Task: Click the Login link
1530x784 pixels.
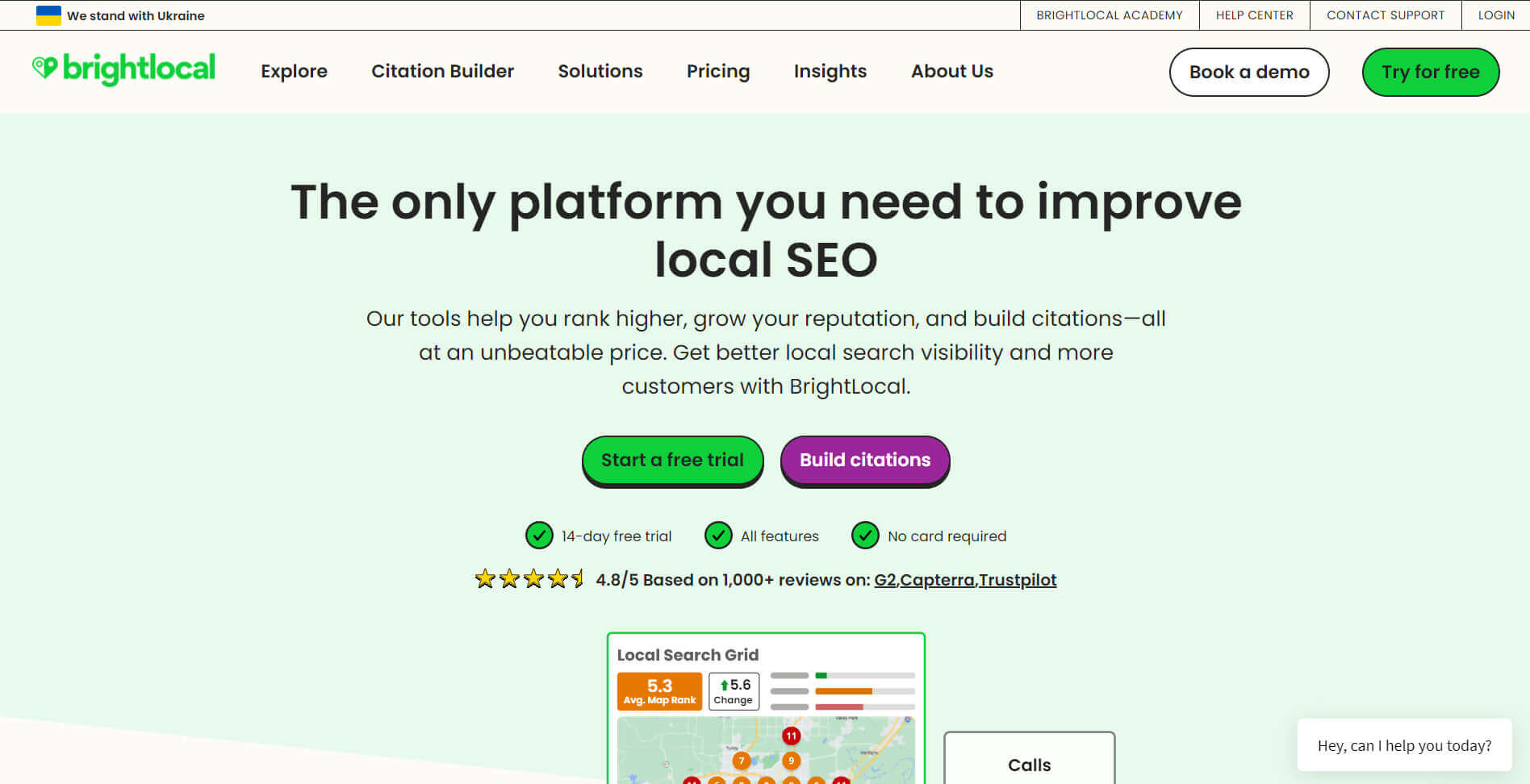Action: click(x=1496, y=15)
